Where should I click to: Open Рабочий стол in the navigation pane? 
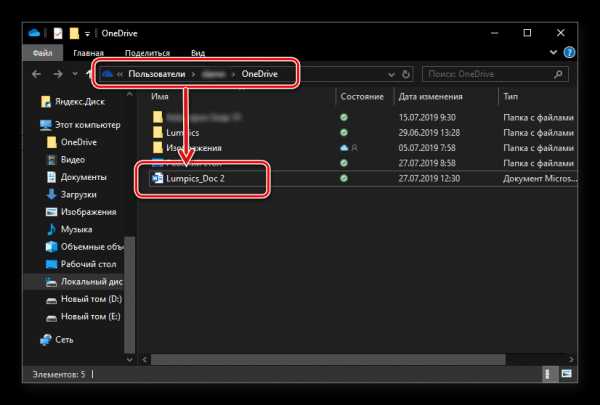(88, 264)
